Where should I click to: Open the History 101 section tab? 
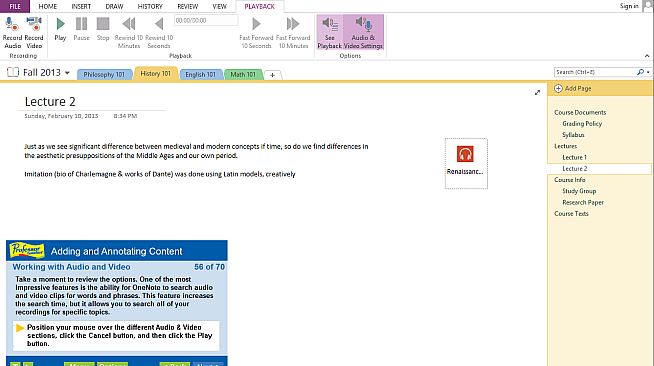pos(156,73)
